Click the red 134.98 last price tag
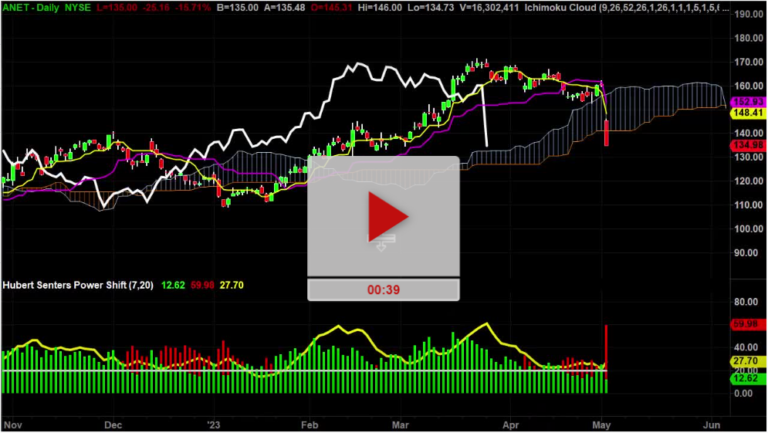This screenshot has height=433, width=768. [747, 146]
